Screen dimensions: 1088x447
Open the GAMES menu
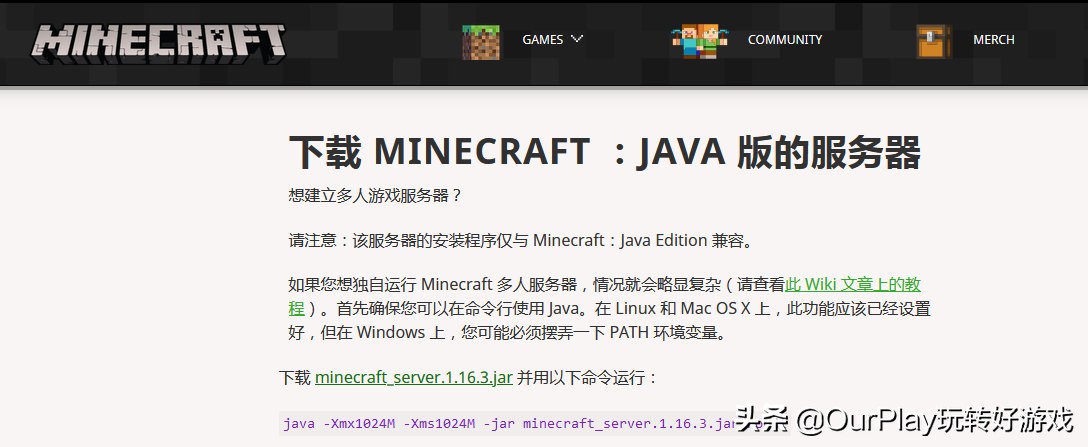pyautogui.click(x=543, y=40)
